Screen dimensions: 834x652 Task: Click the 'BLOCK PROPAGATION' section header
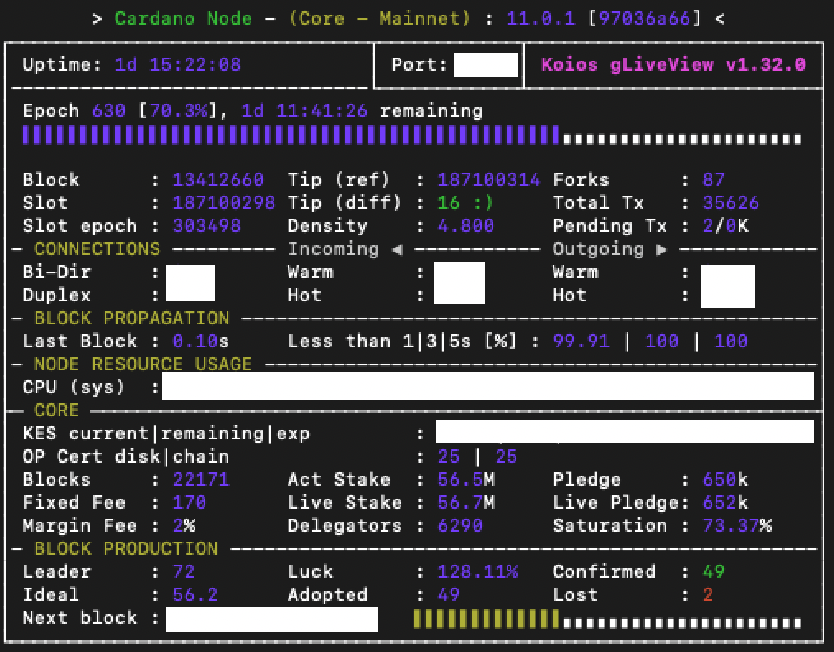131,318
